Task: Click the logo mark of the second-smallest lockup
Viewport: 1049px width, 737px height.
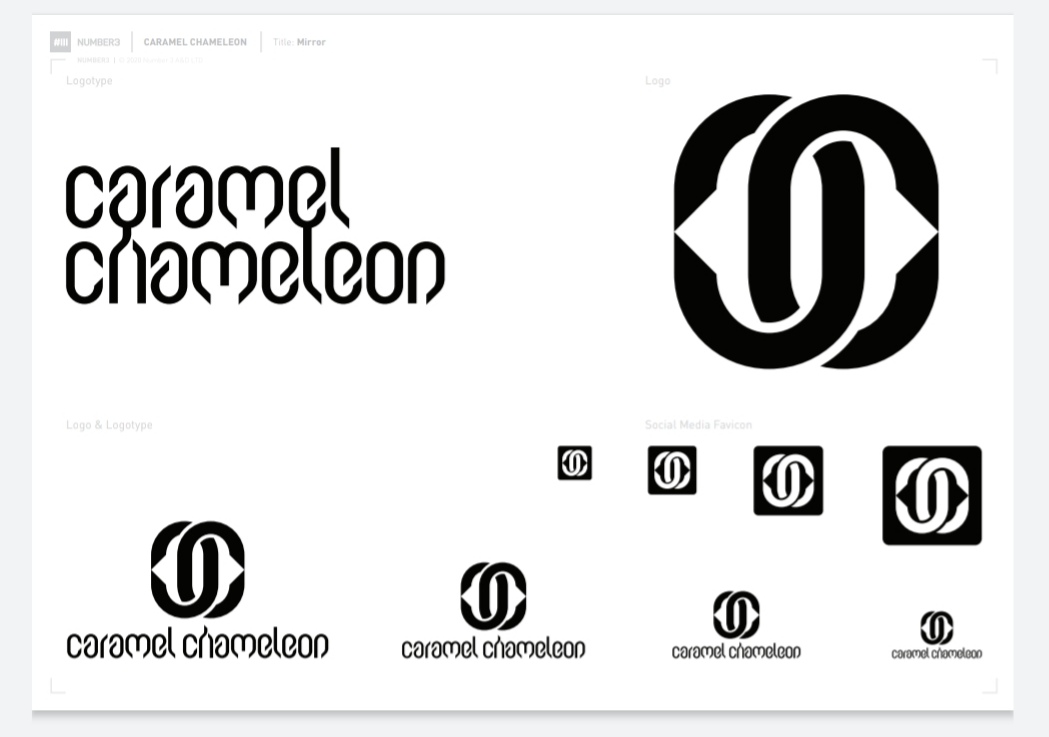Action: click(736, 615)
